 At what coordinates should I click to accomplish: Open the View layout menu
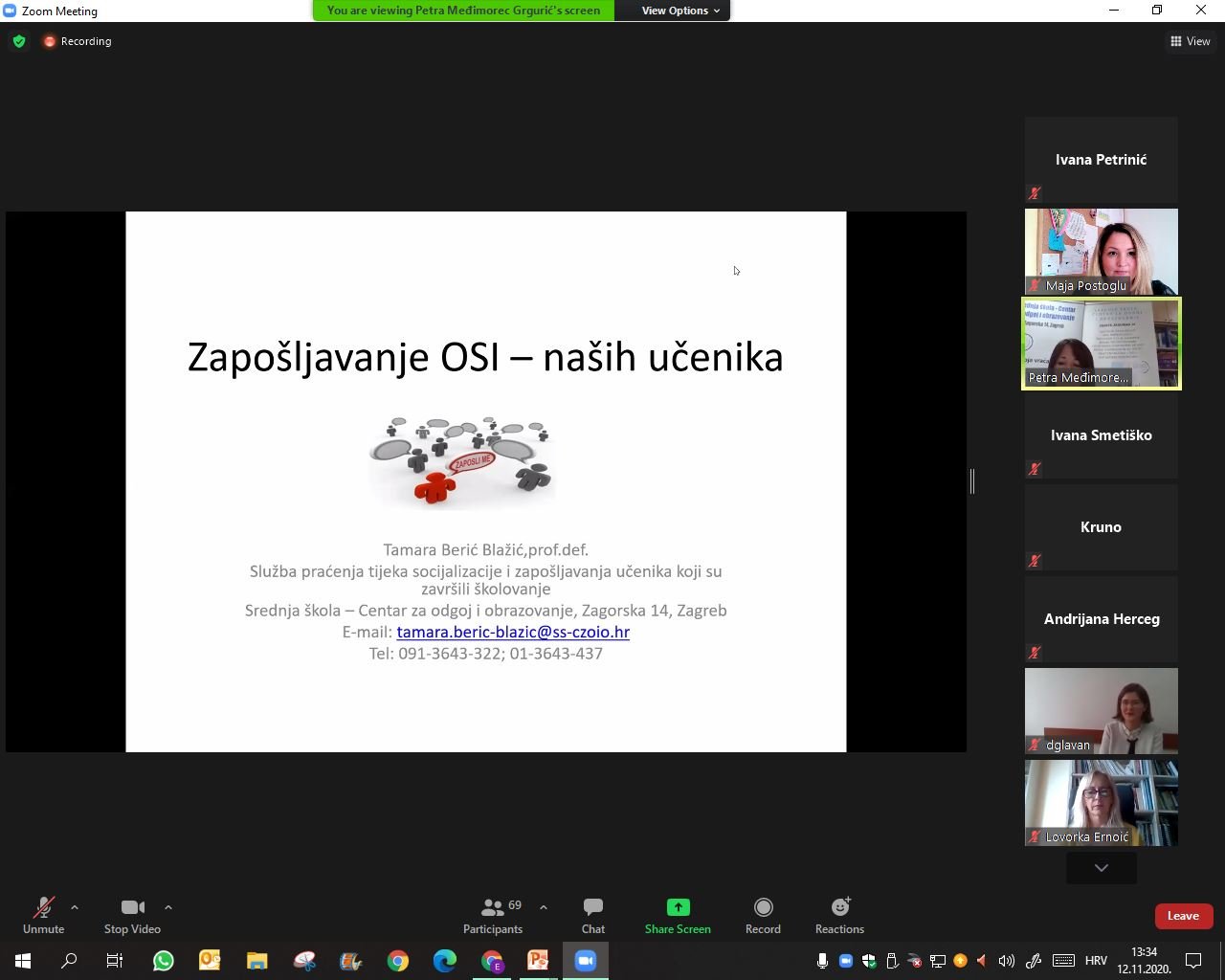1190,41
